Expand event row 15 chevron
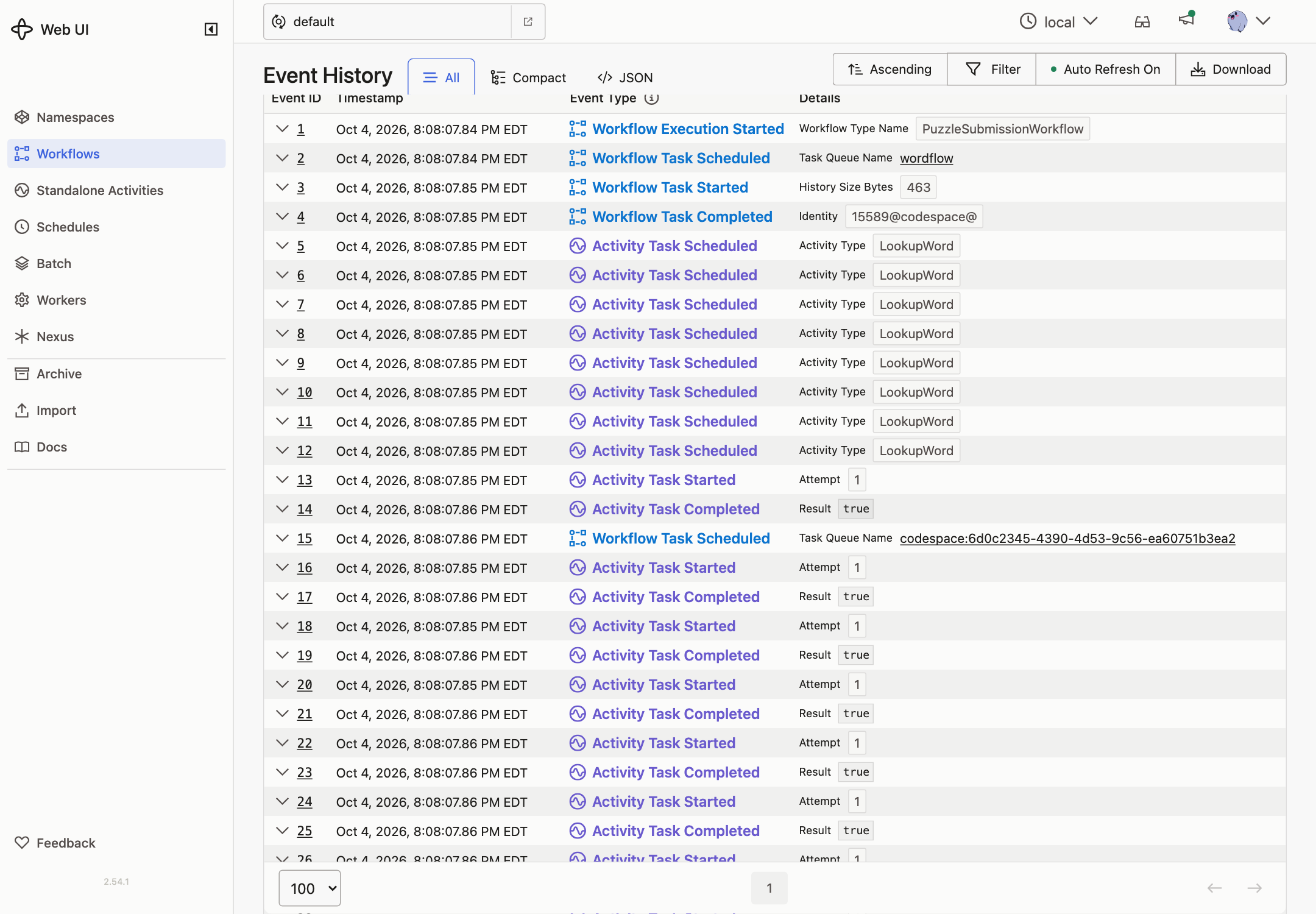Viewport: 1316px width, 914px height. (282, 538)
